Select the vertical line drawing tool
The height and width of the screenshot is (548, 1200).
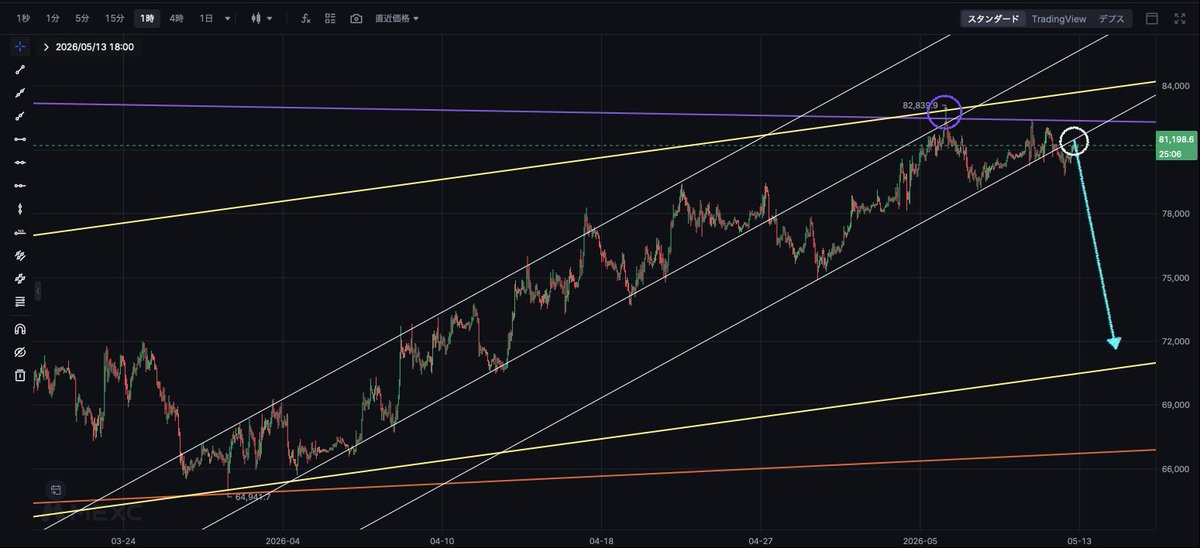[20, 209]
